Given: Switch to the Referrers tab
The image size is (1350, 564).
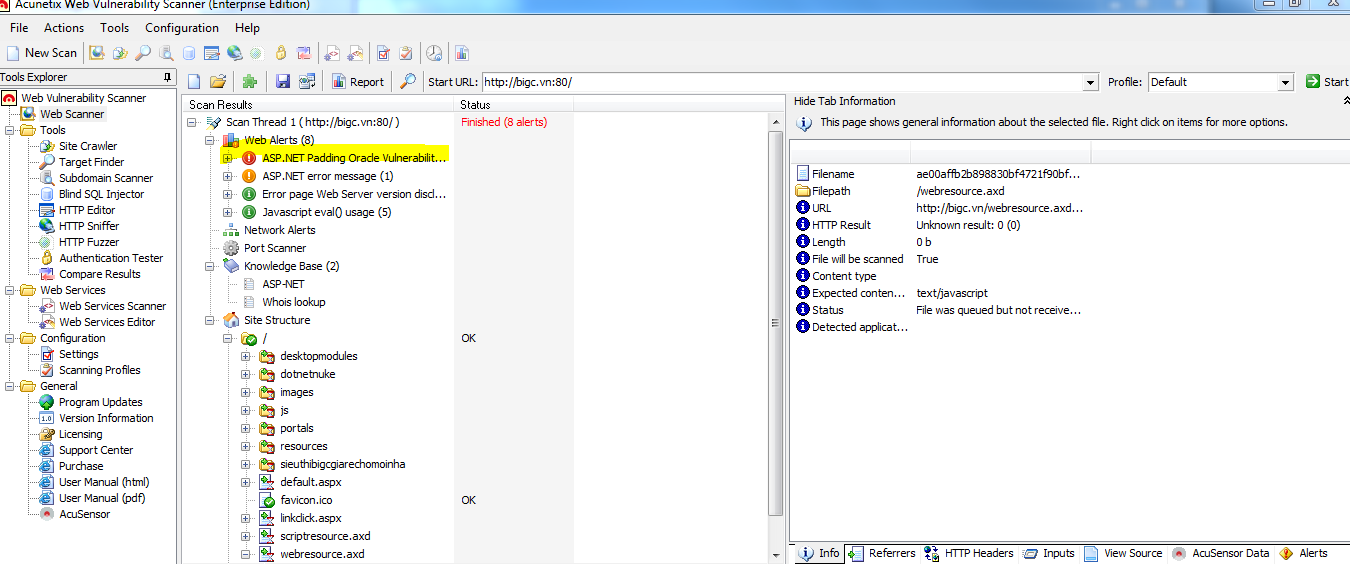Looking at the screenshot, I should pyautogui.click(x=882, y=553).
